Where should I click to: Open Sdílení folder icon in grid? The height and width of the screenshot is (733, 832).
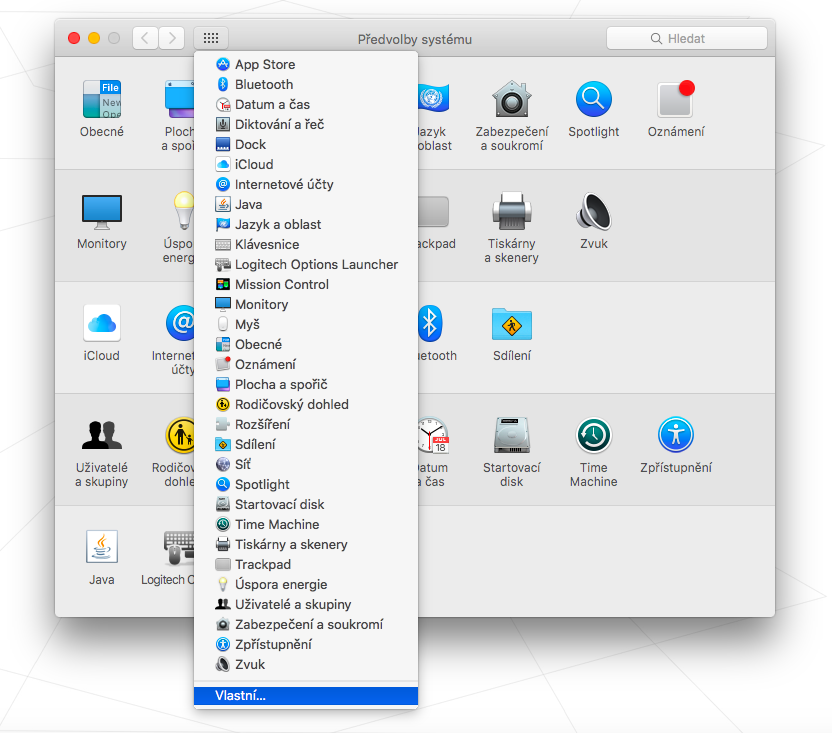click(x=512, y=324)
